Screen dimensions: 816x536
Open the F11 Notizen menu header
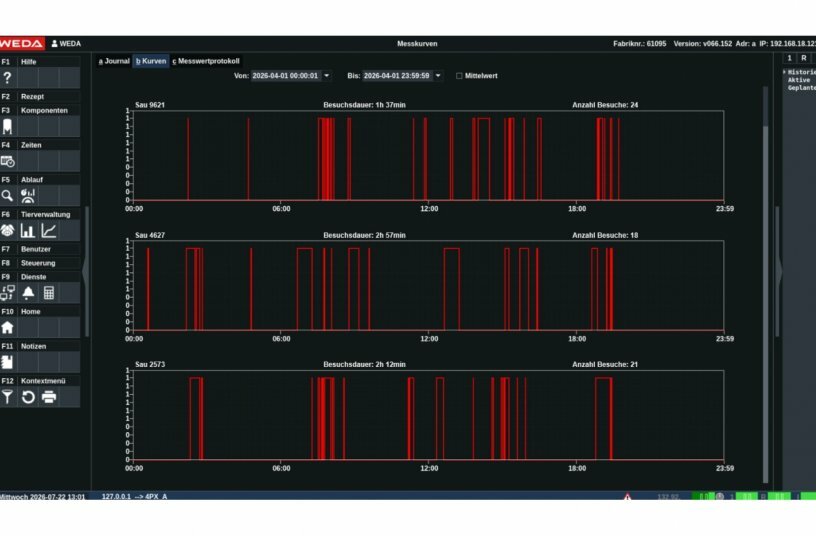(40, 347)
